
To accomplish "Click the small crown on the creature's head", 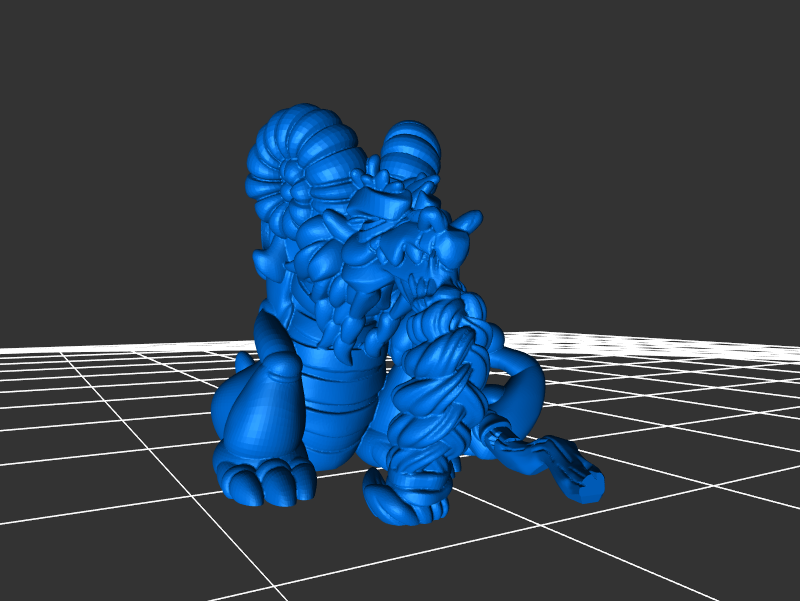I will pos(370,180).
